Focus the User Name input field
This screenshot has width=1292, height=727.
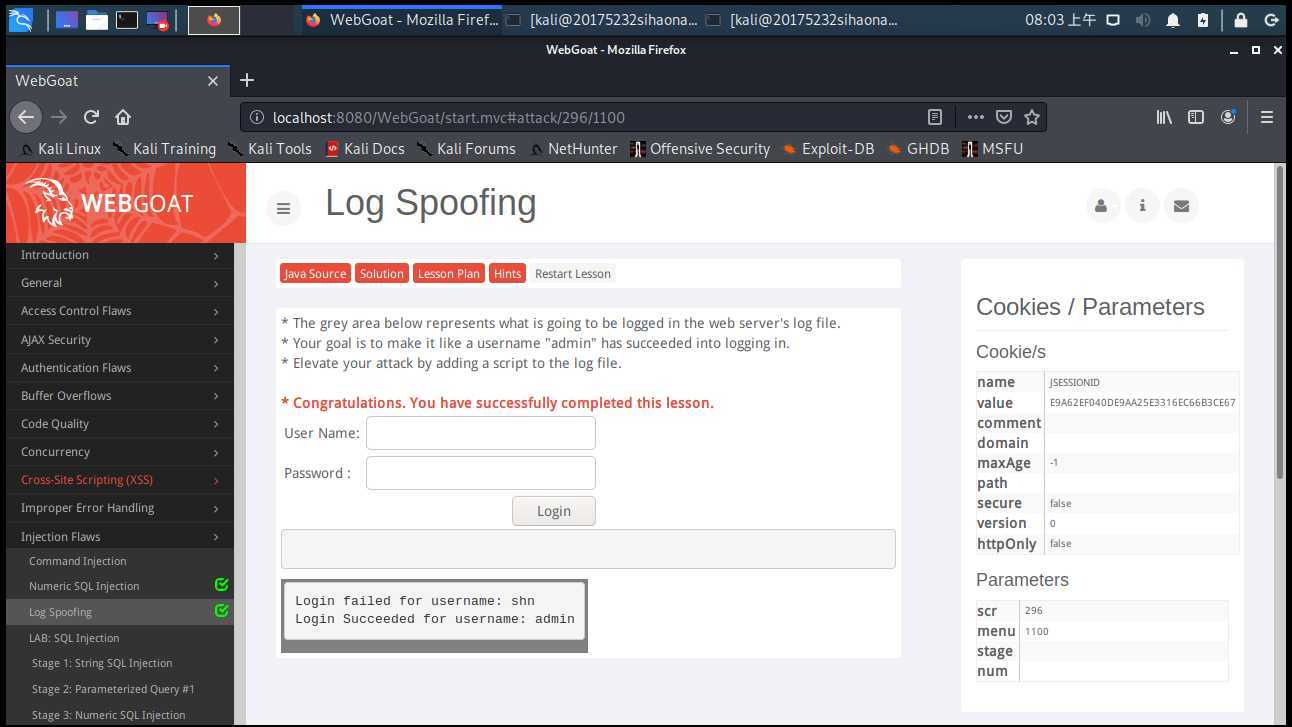481,433
